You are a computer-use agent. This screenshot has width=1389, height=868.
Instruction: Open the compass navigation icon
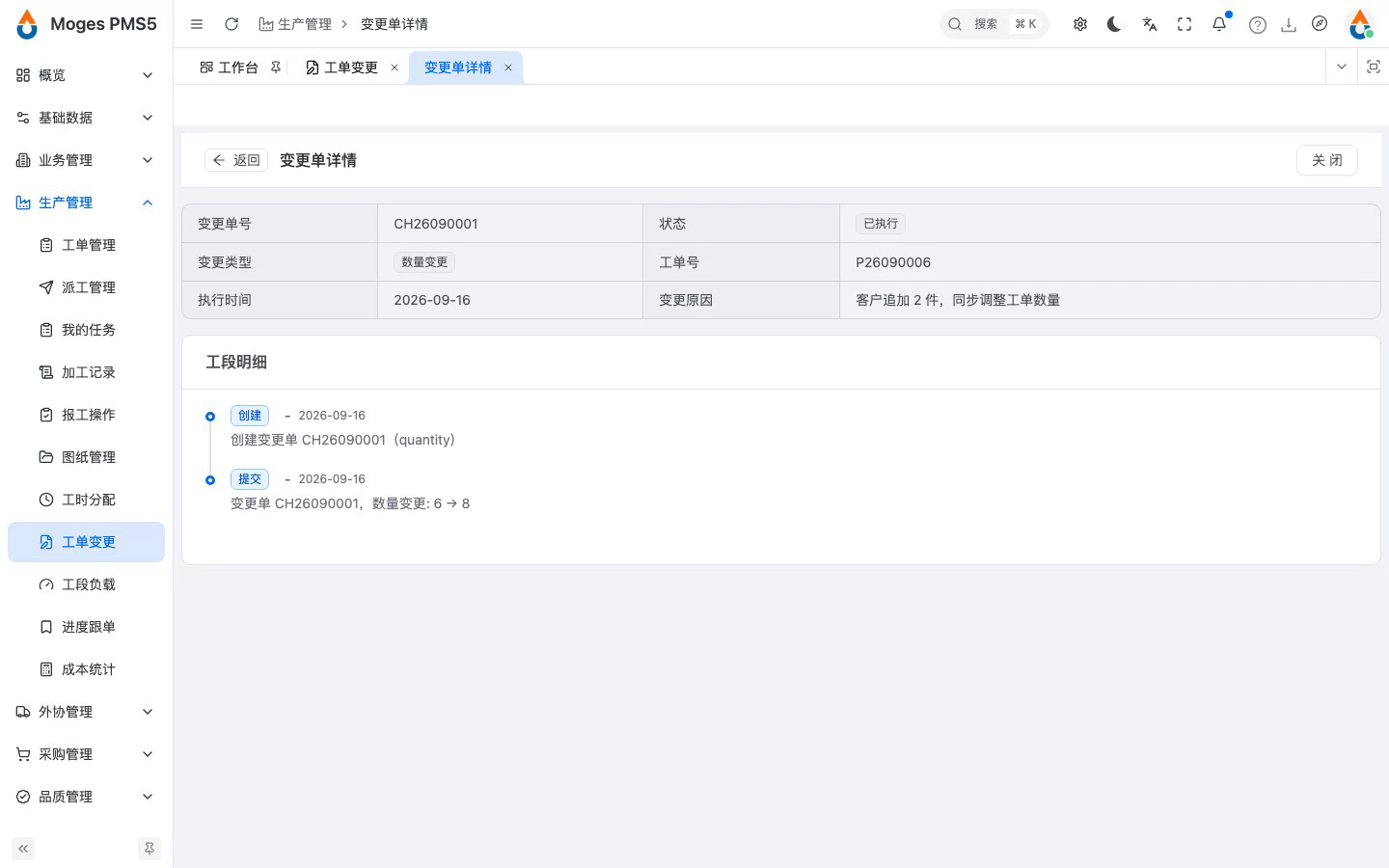[x=1320, y=24]
